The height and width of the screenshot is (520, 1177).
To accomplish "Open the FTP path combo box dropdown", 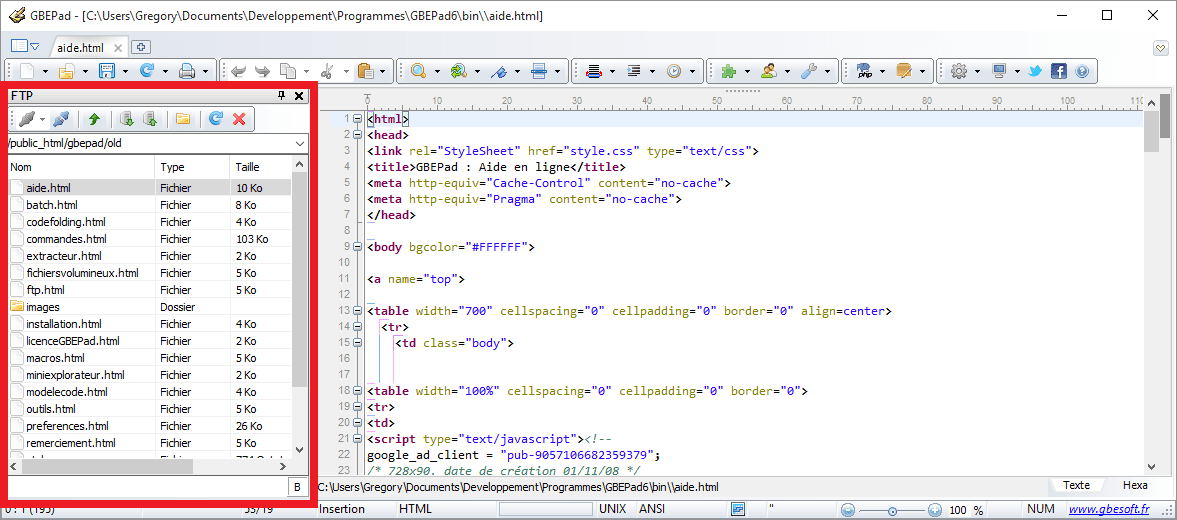I will pyautogui.click(x=300, y=143).
